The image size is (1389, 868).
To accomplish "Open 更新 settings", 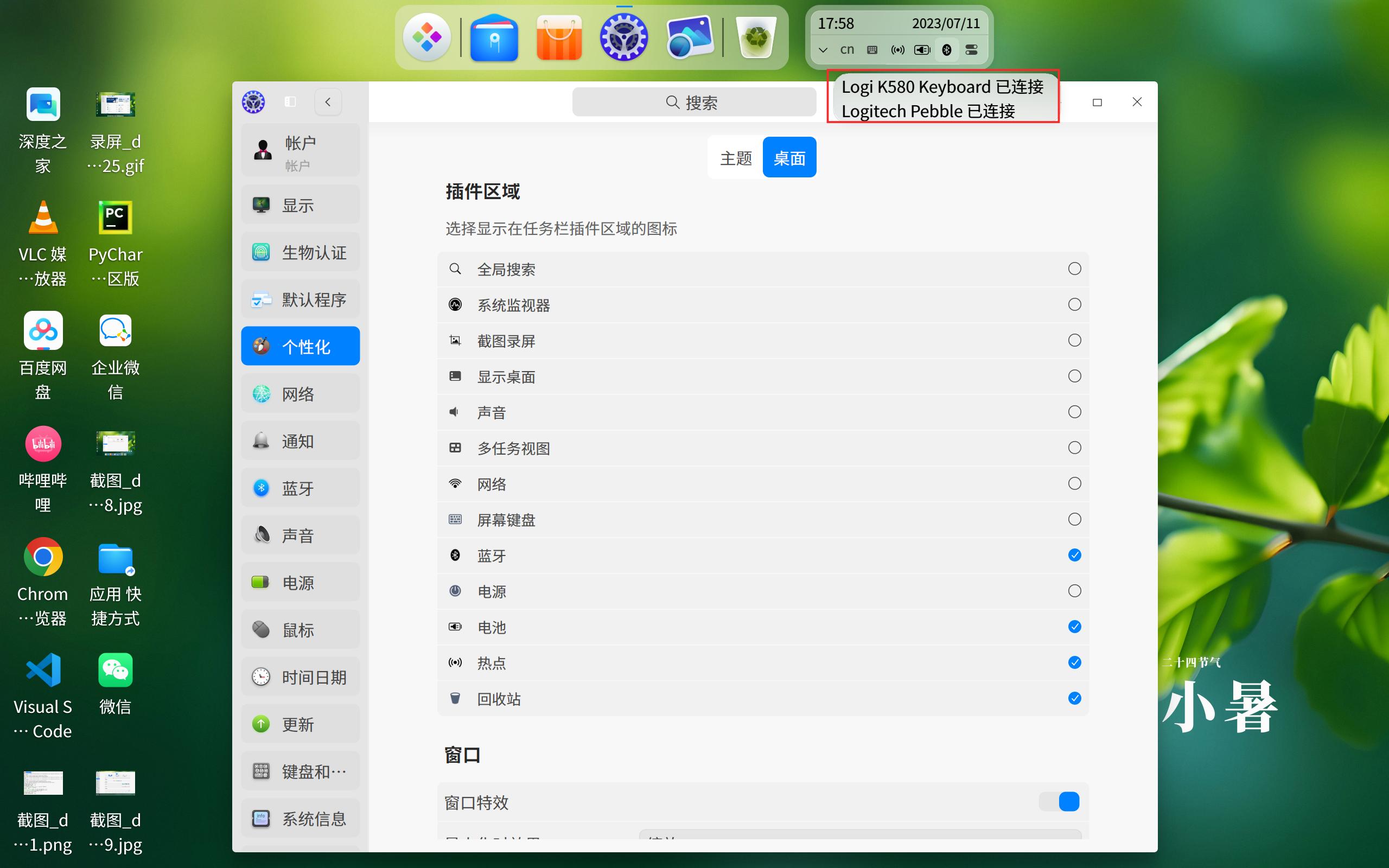I will (x=300, y=724).
